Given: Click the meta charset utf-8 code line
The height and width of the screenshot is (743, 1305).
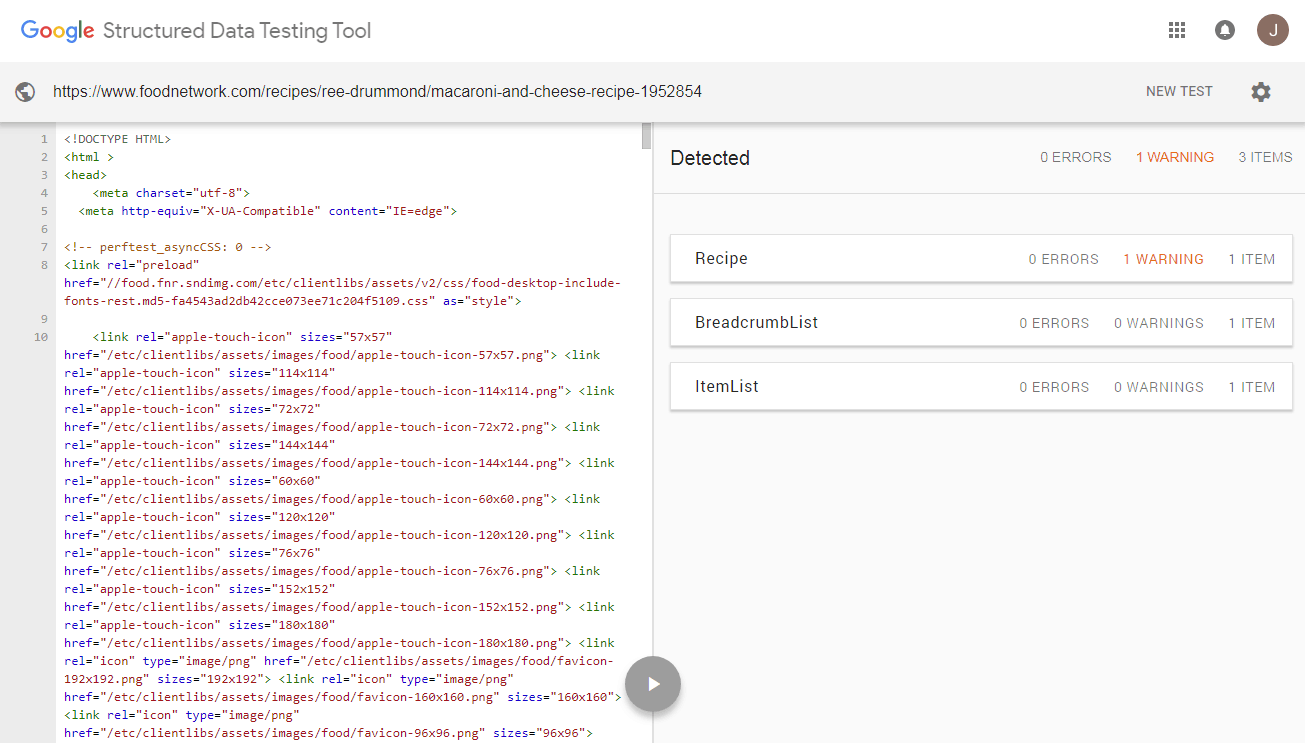Looking at the screenshot, I should (x=170, y=193).
